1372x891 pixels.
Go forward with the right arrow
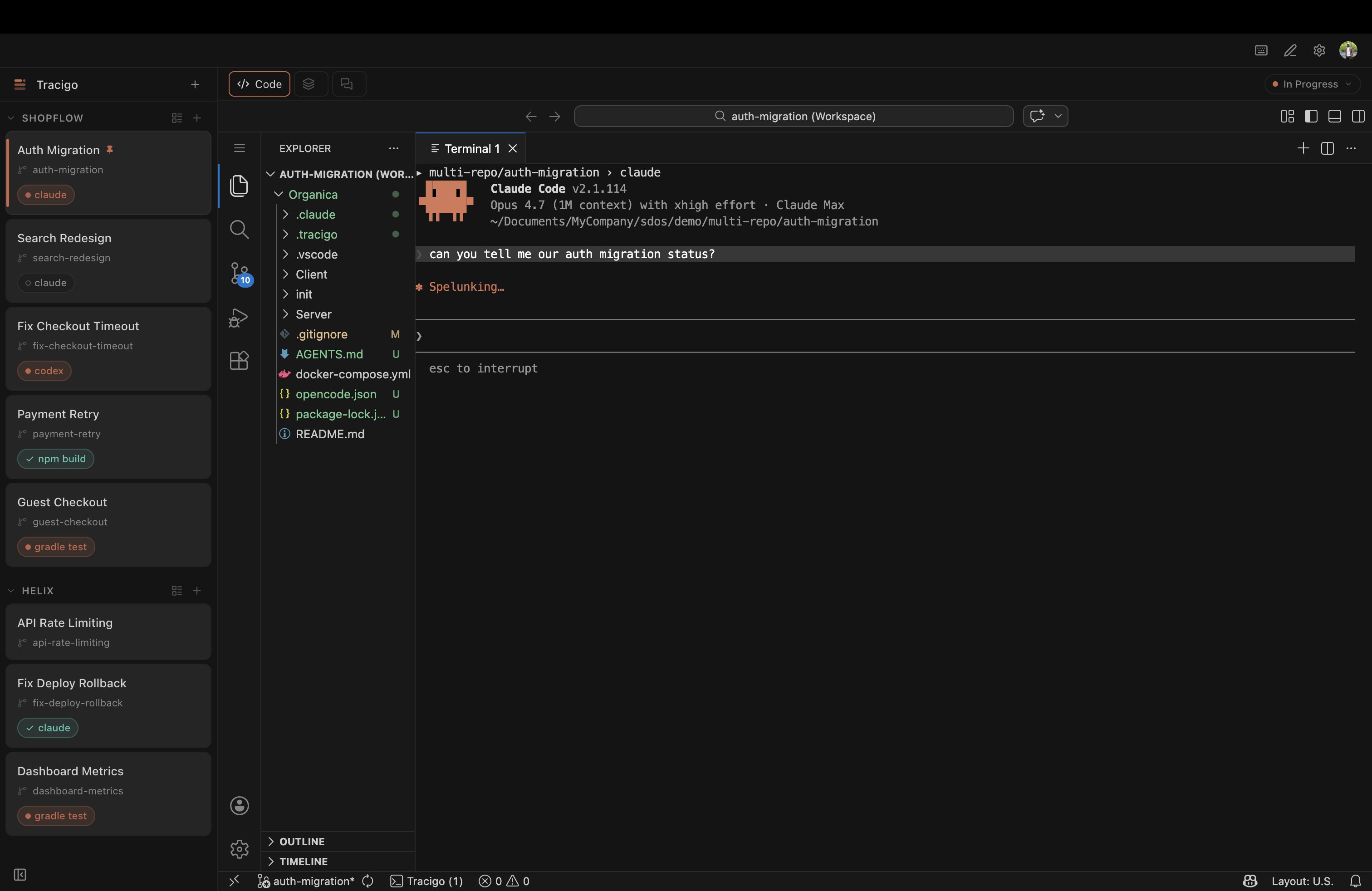[x=554, y=117]
